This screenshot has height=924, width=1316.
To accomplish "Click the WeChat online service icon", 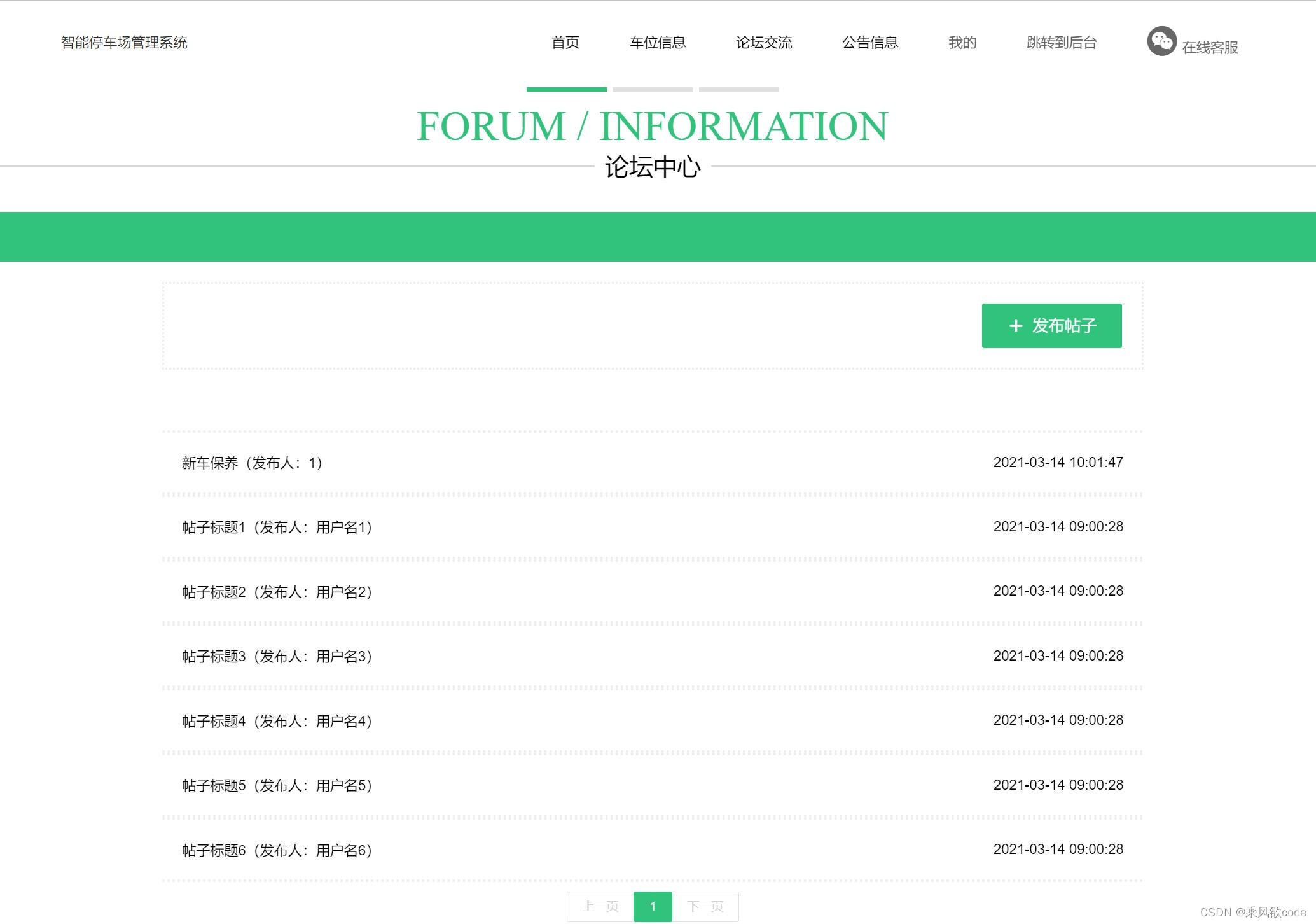I will 1161,41.
